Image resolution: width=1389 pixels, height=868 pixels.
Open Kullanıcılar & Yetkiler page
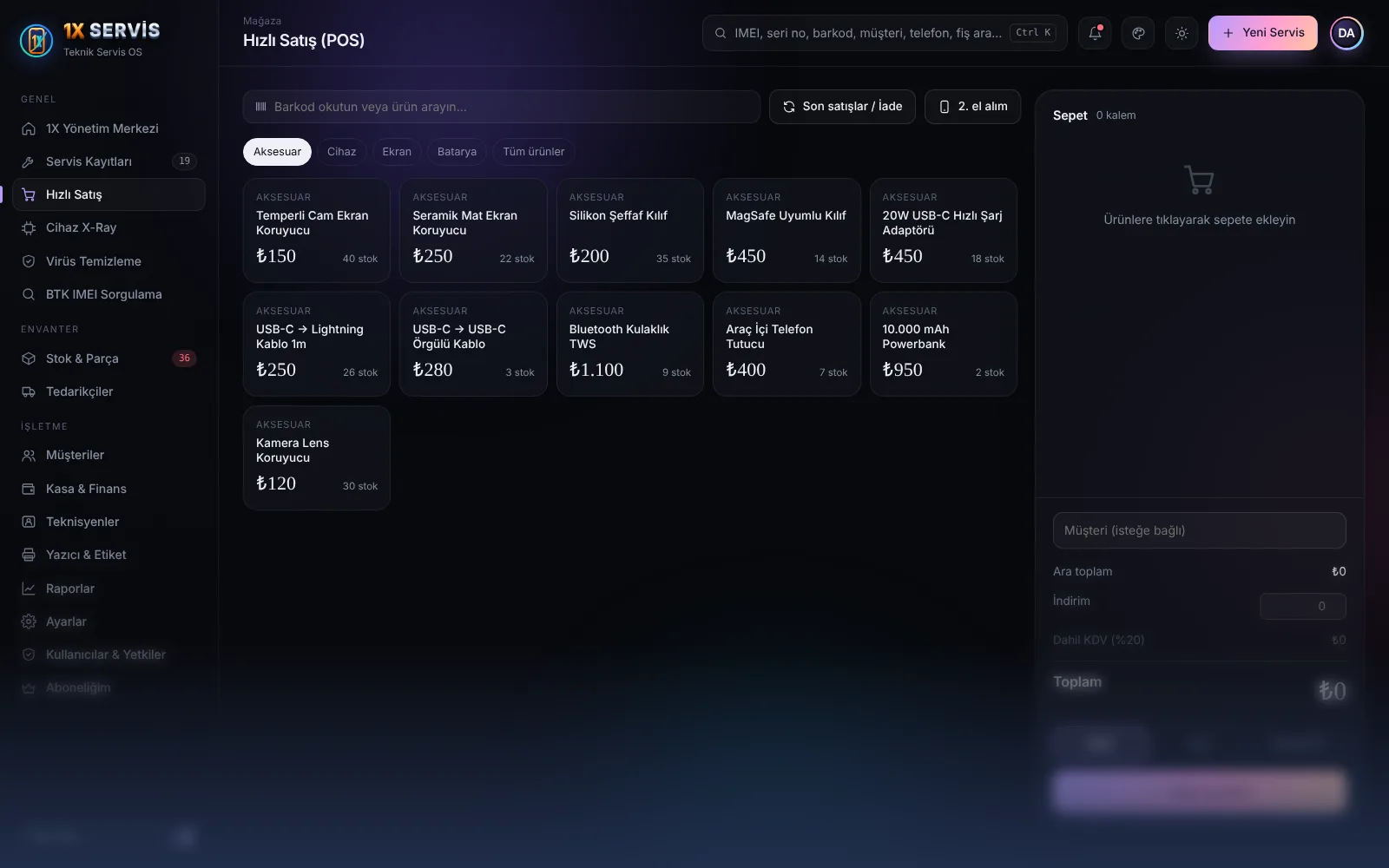coord(109,654)
